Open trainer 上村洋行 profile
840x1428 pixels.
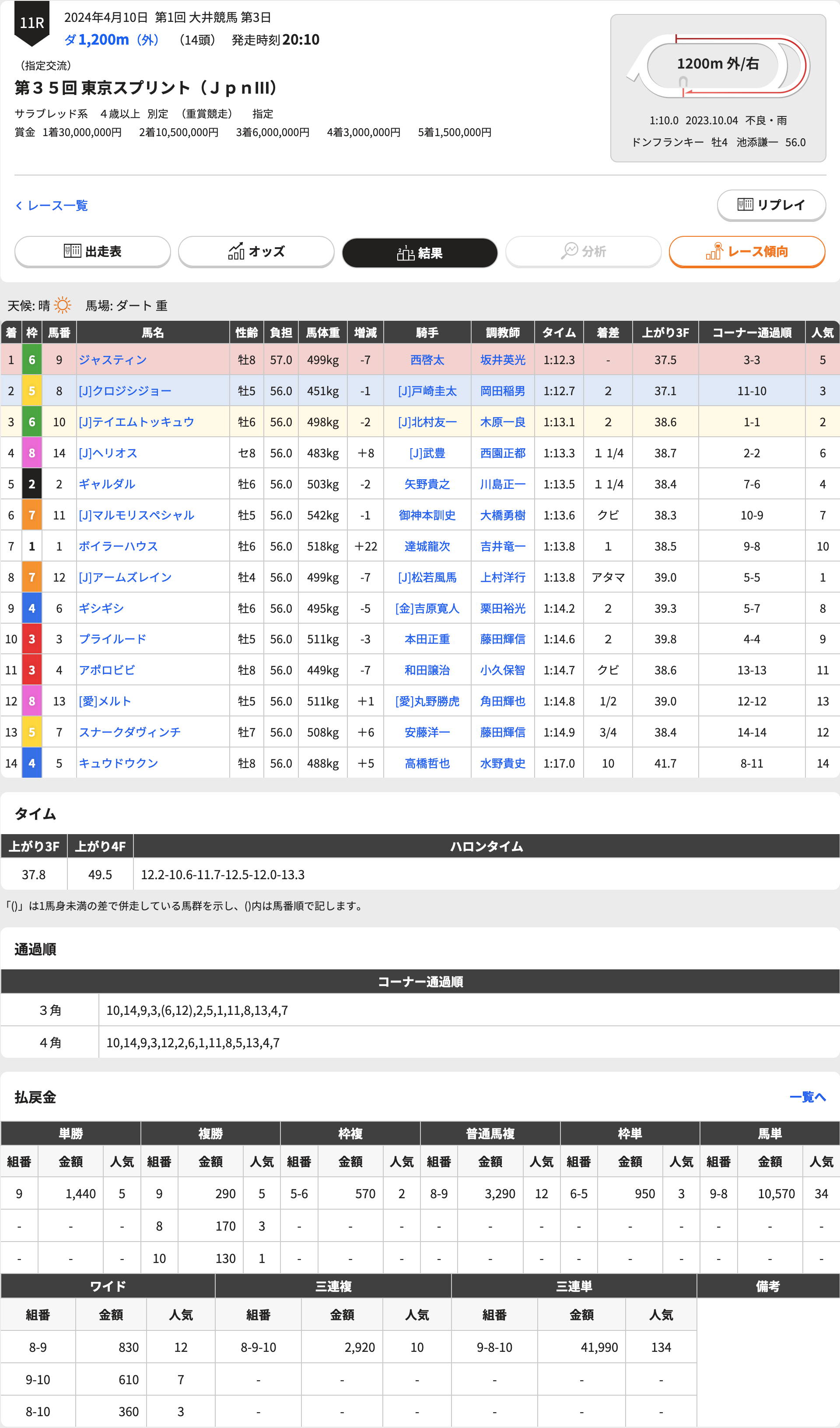(x=502, y=577)
